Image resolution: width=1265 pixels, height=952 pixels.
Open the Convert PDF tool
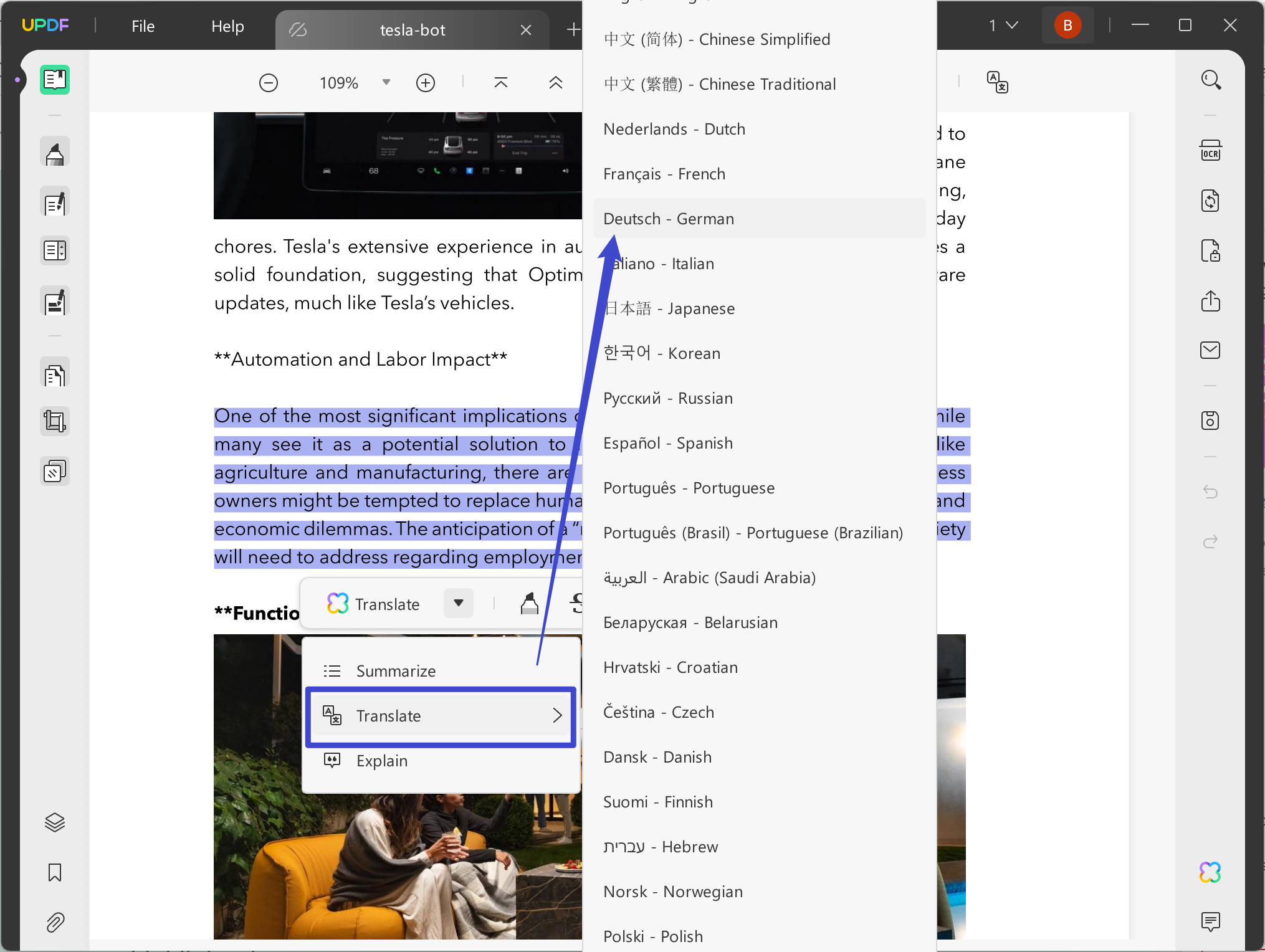point(1210,201)
